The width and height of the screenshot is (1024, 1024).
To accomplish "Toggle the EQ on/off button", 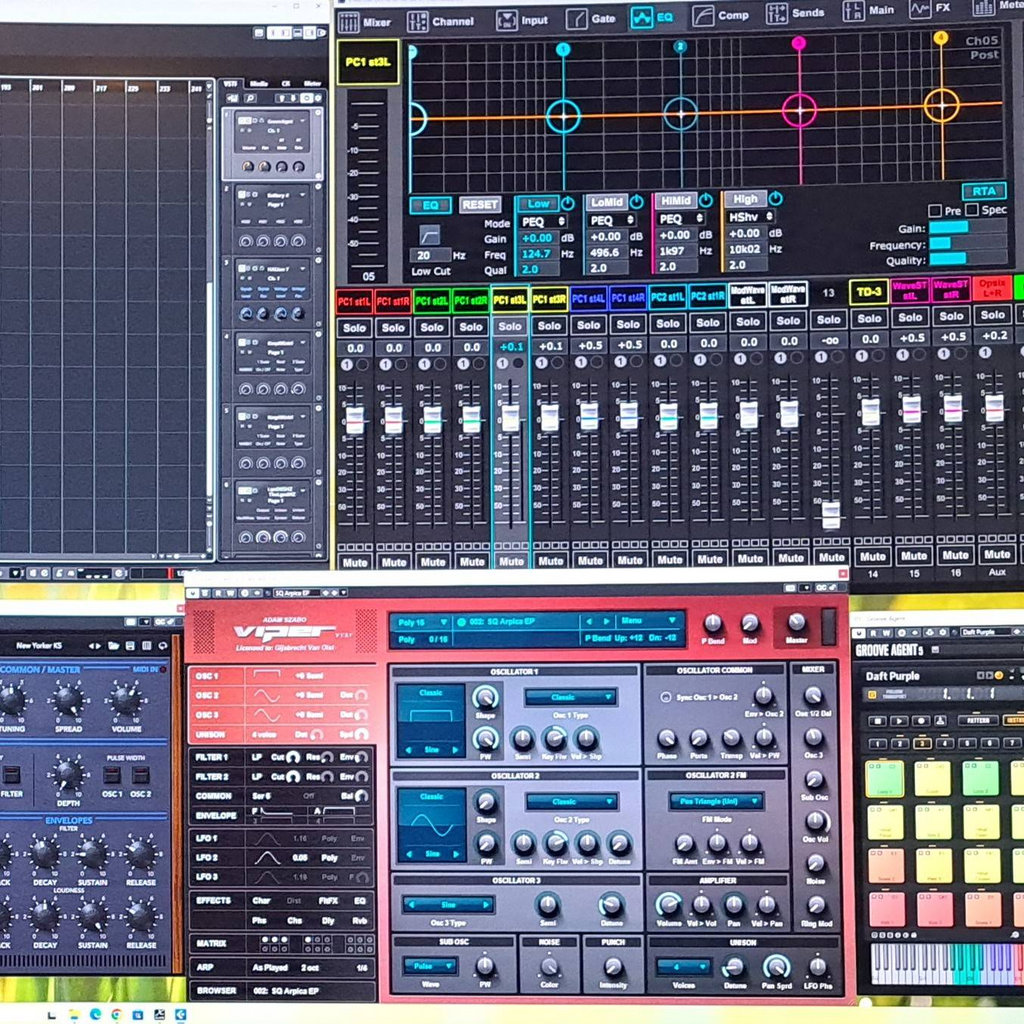I will (430, 206).
